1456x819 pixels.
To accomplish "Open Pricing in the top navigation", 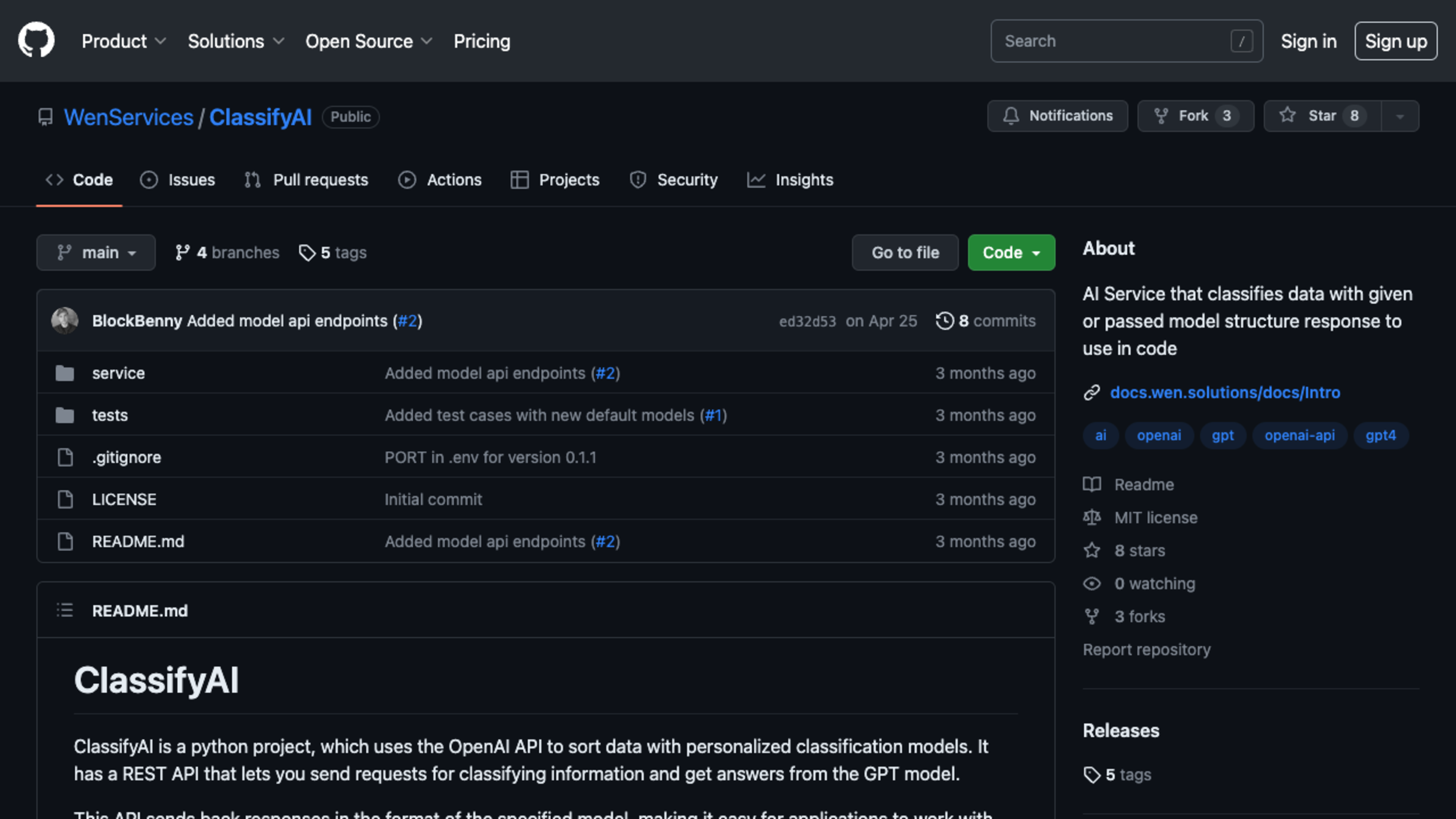I will (482, 41).
